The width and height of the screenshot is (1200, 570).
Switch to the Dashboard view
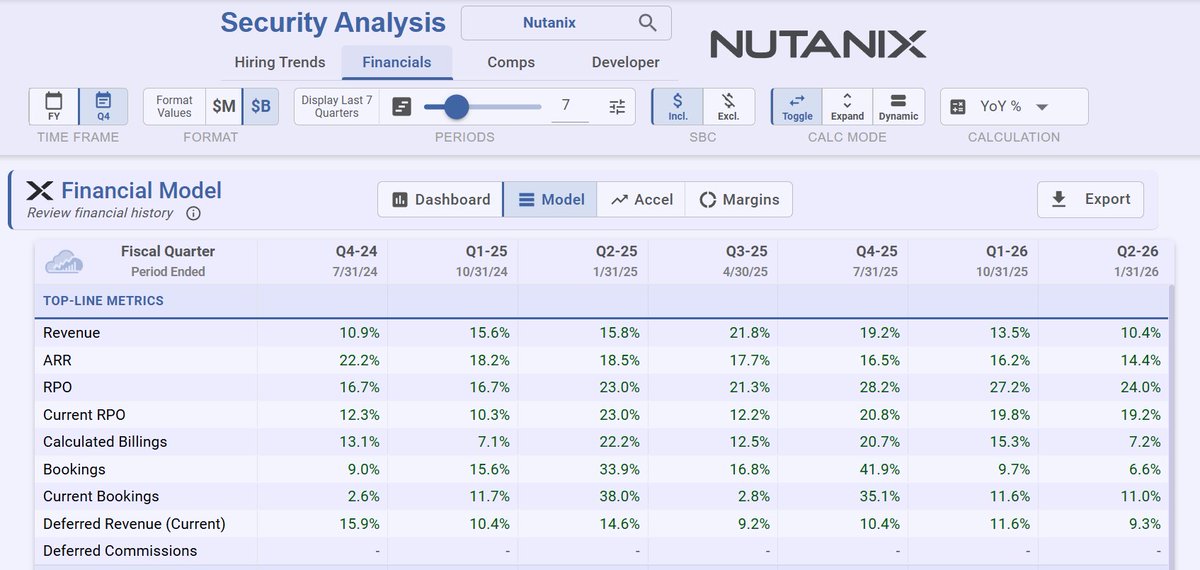440,199
